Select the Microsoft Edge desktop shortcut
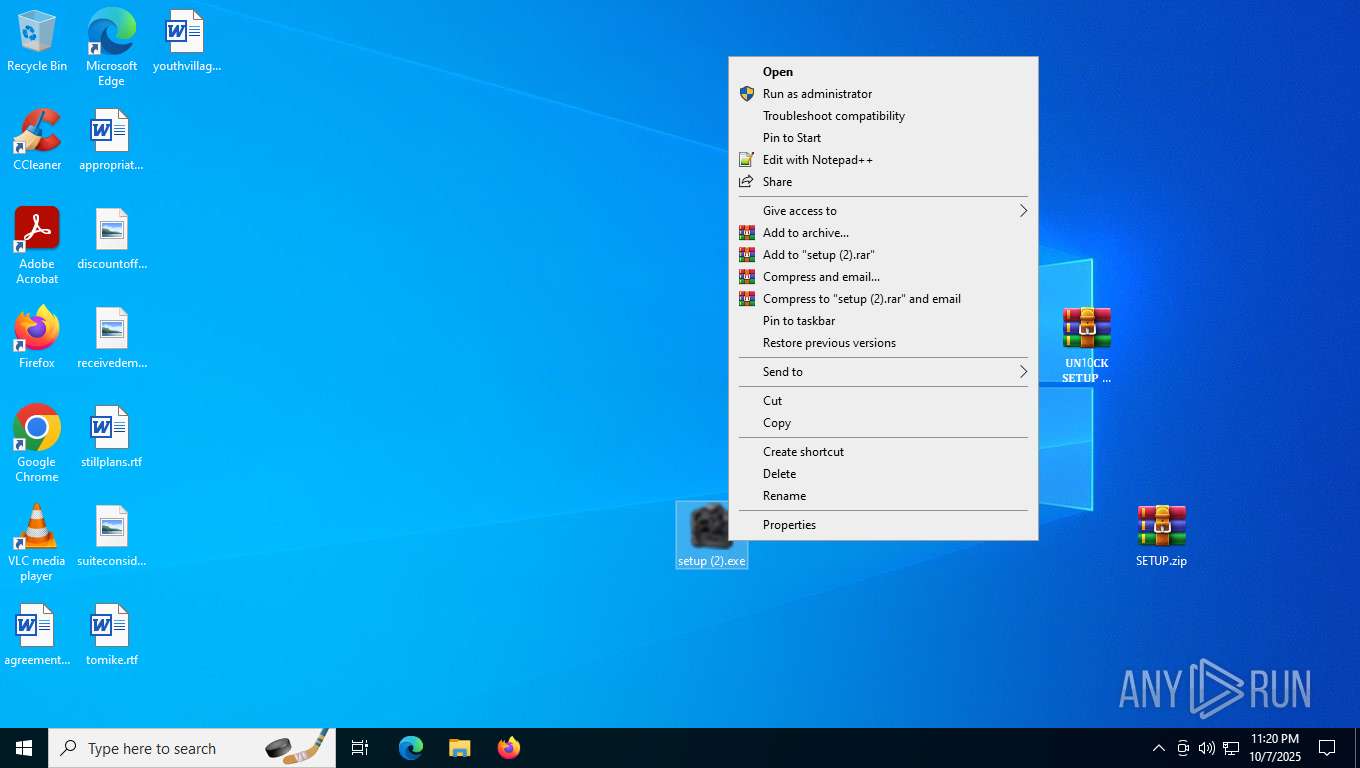Viewport: 1360px width, 768px height. [x=111, y=47]
